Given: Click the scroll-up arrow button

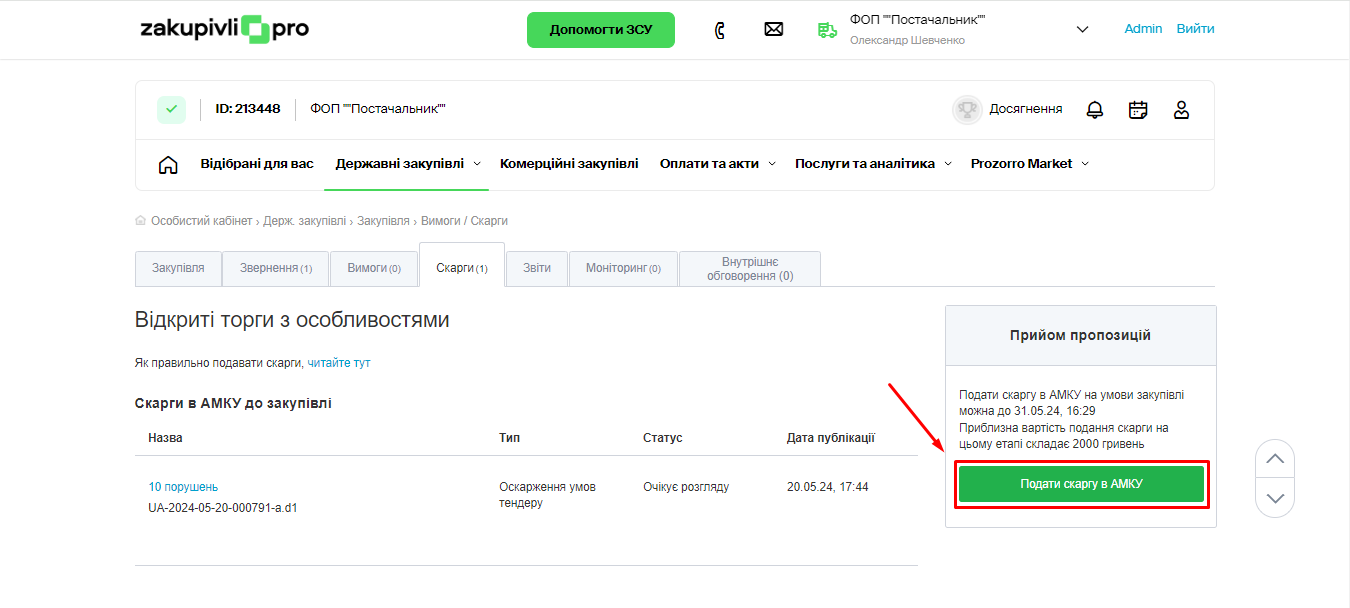Looking at the screenshot, I should pyautogui.click(x=1274, y=459).
